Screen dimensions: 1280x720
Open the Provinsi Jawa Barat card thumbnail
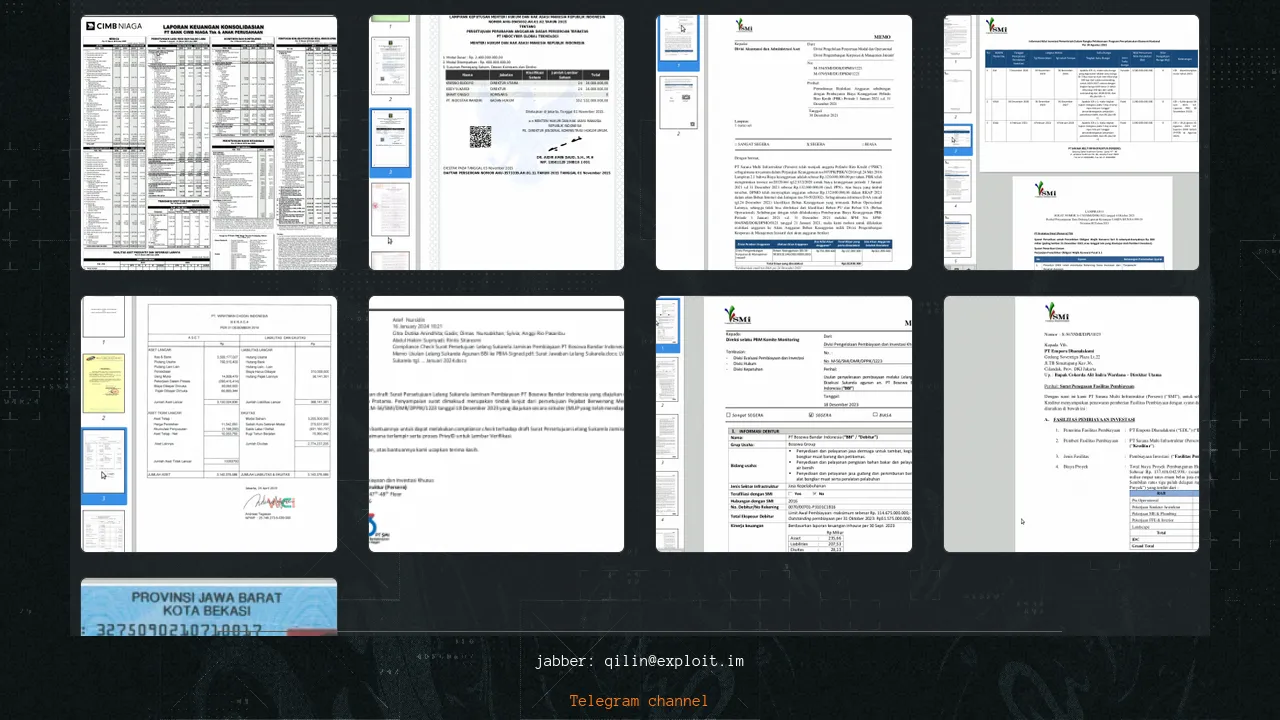pyautogui.click(x=209, y=606)
